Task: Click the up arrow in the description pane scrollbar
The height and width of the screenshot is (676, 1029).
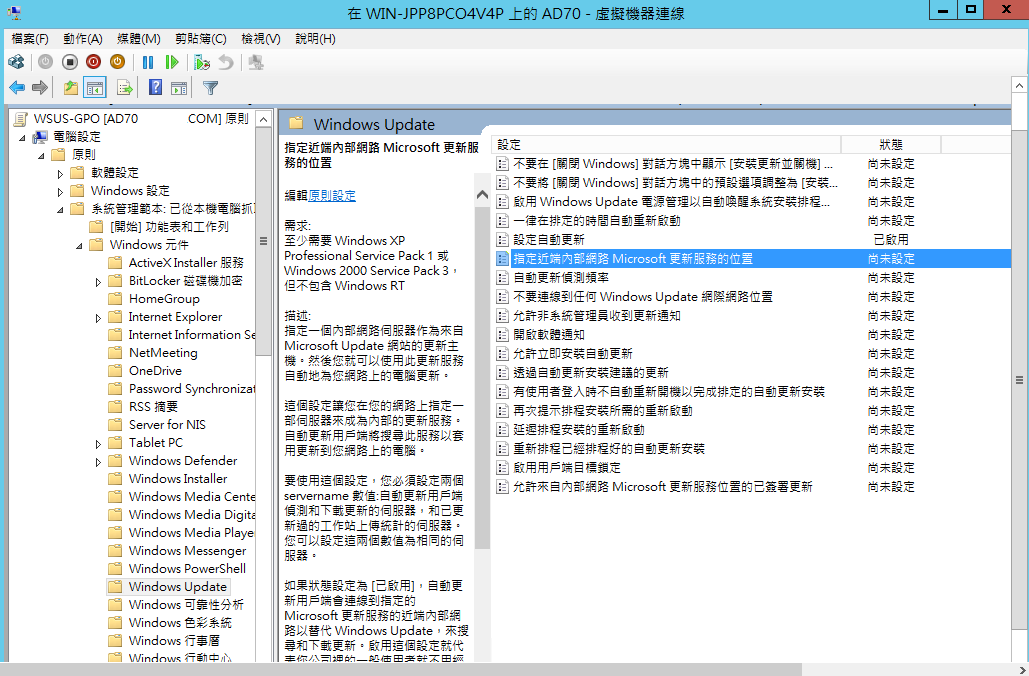Action: [x=482, y=195]
